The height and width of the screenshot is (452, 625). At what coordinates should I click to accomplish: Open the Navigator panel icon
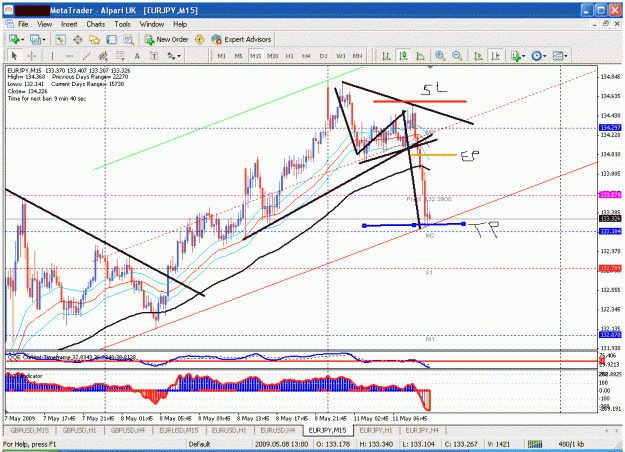[94, 39]
